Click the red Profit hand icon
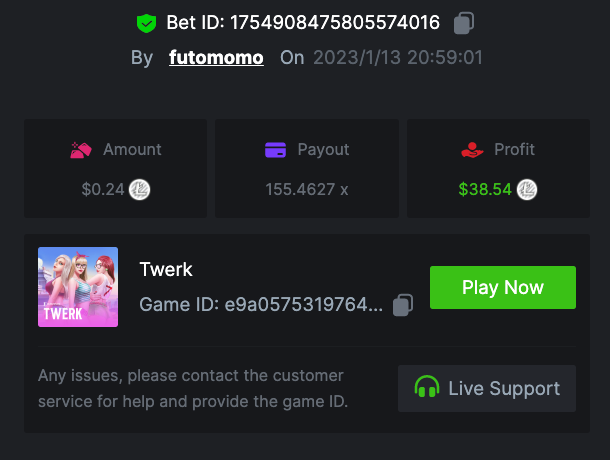This screenshot has width=610, height=460. [472, 149]
